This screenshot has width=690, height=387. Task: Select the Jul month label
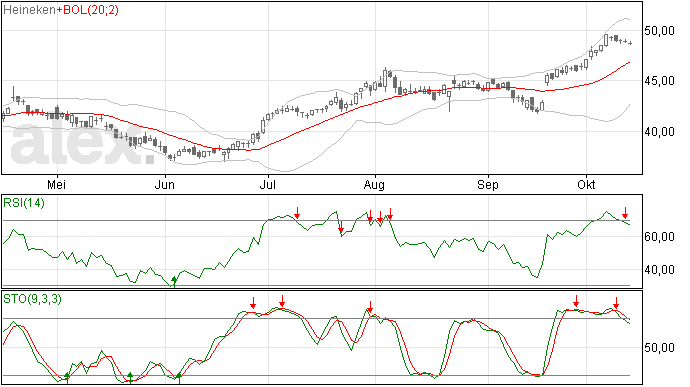[268, 184]
